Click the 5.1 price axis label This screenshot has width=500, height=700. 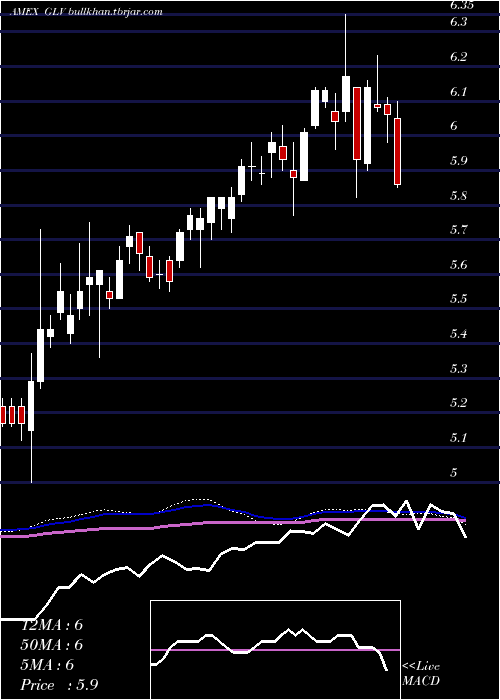coord(458,438)
